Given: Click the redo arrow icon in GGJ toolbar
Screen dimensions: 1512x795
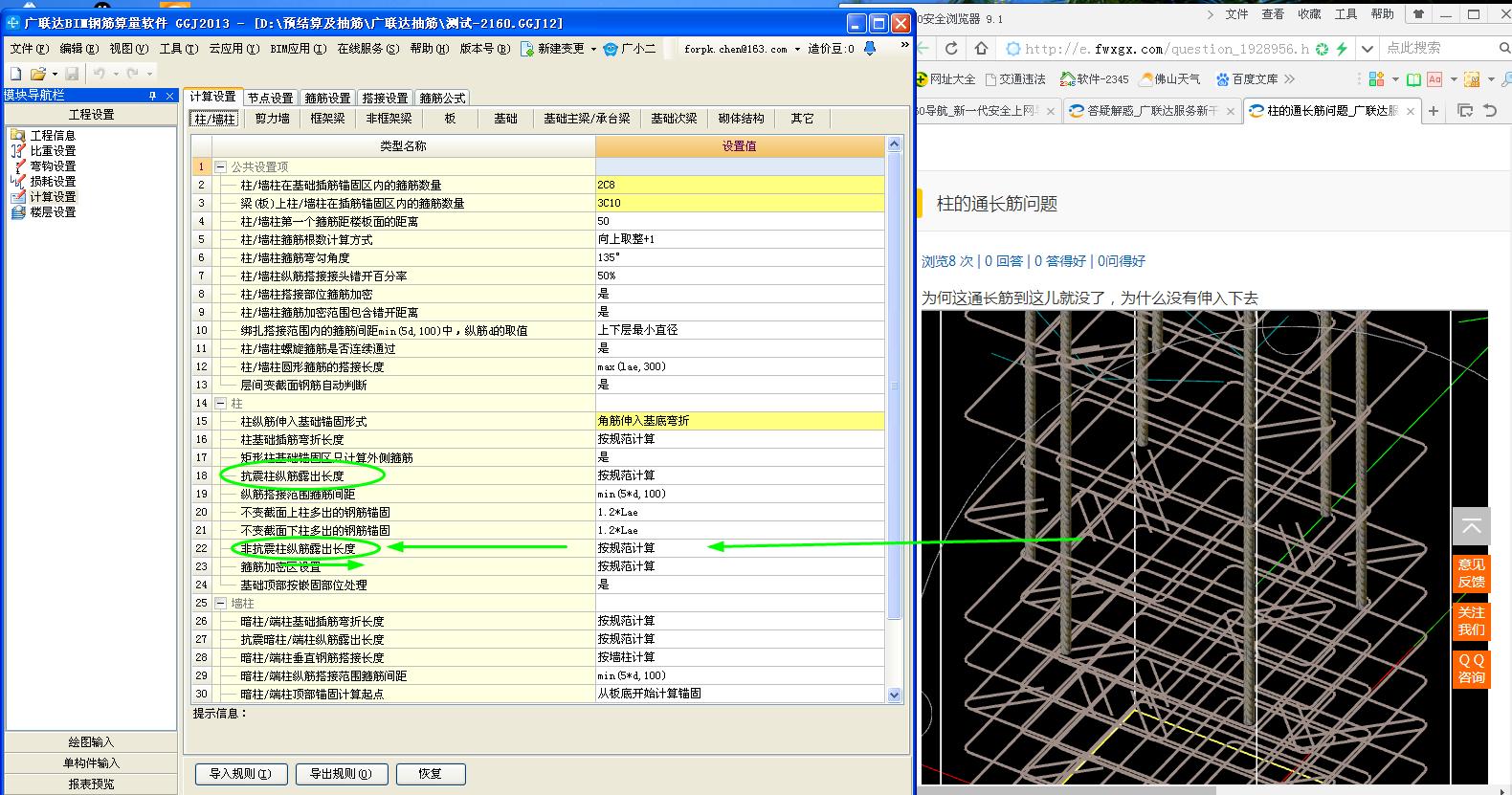Looking at the screenshot, I should (x=132, y=74).
